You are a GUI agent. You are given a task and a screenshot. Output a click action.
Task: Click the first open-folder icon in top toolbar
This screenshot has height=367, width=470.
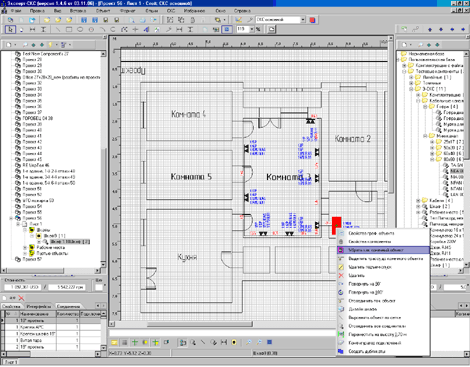47,20
